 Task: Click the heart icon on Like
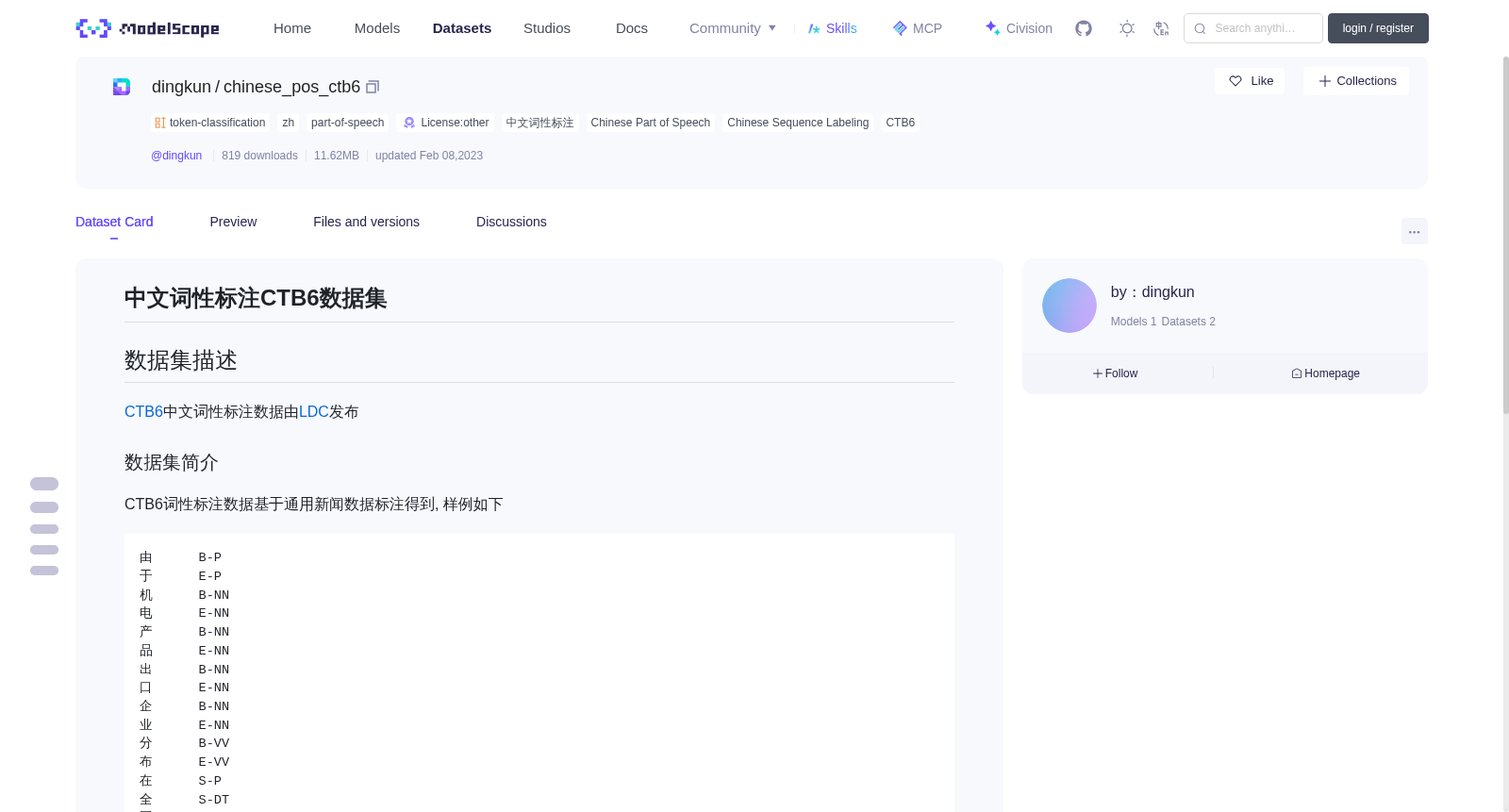[x=1235, y=81]
